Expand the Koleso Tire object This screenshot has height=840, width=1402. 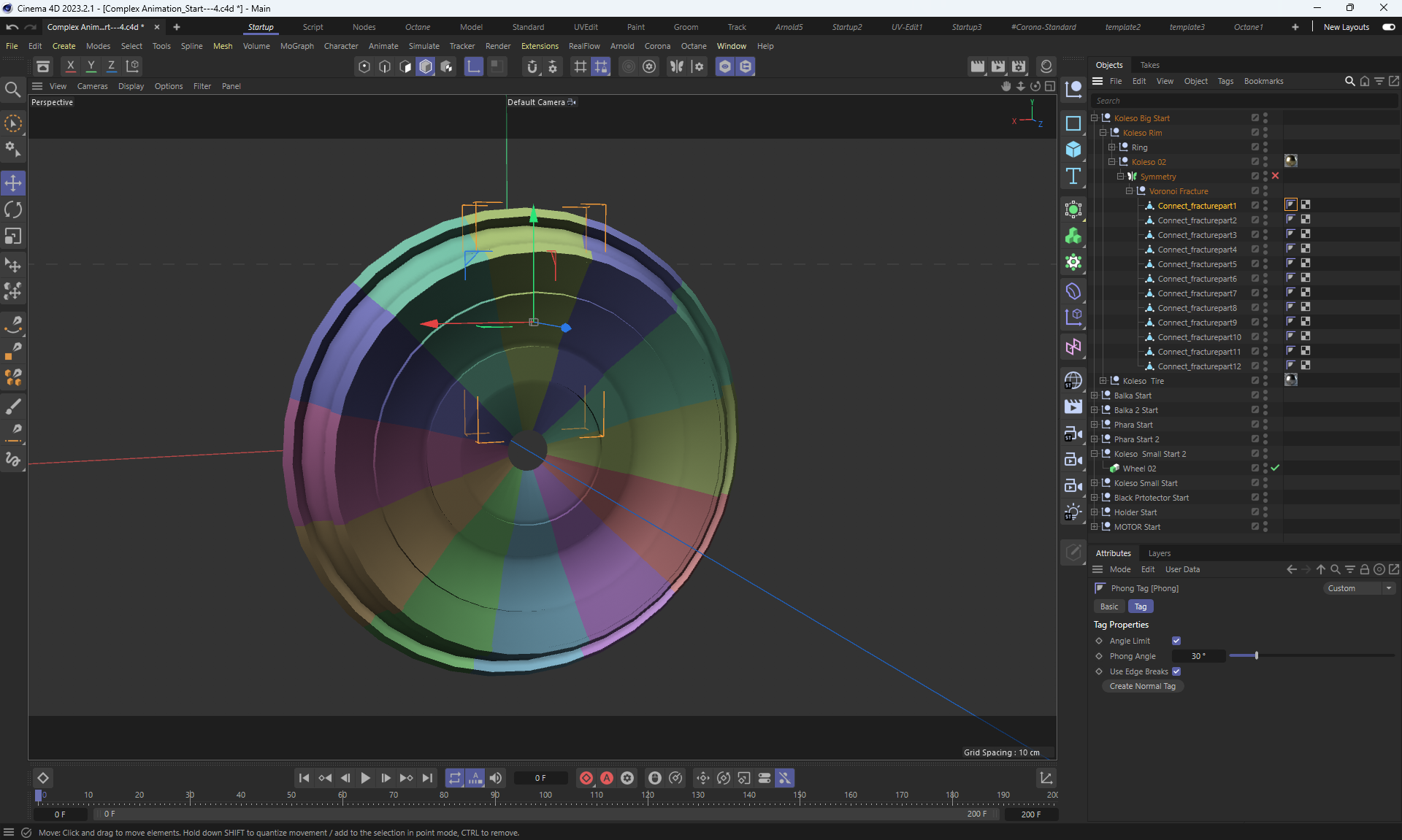(1103, 381)
